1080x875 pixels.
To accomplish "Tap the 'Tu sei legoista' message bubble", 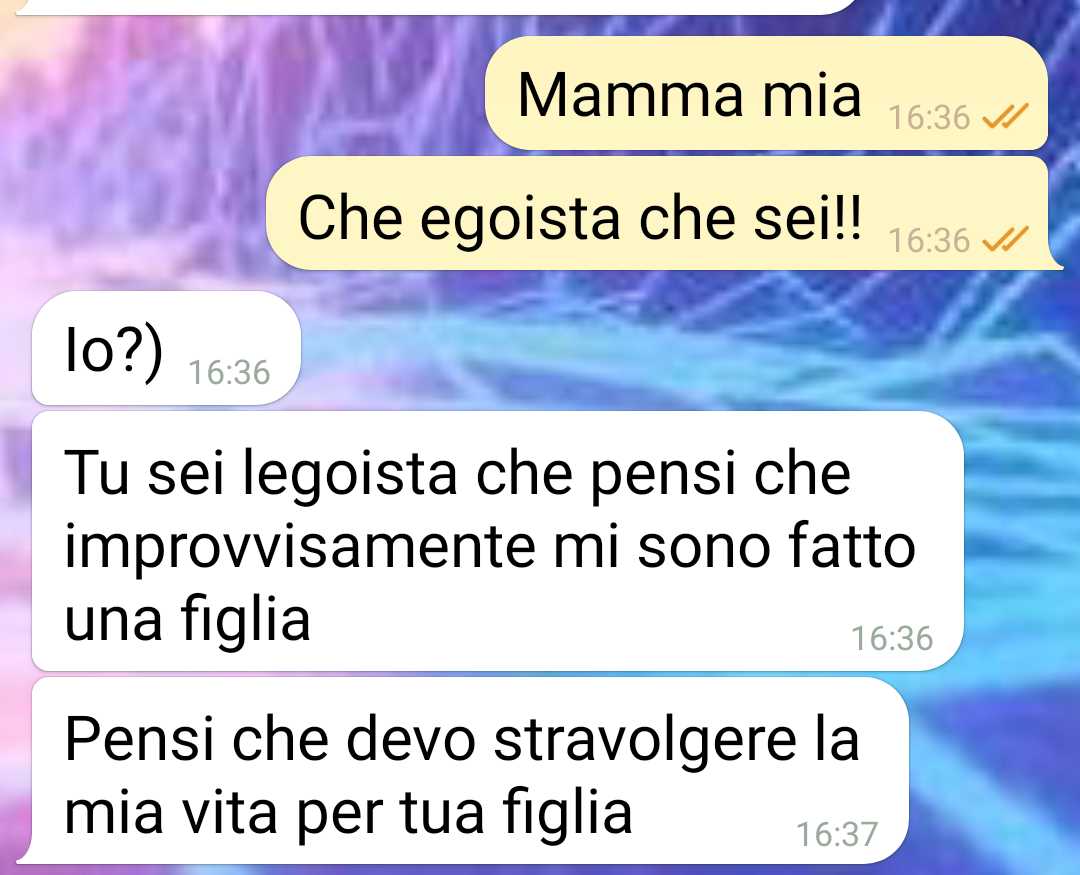I will click(x=497, y=541).
